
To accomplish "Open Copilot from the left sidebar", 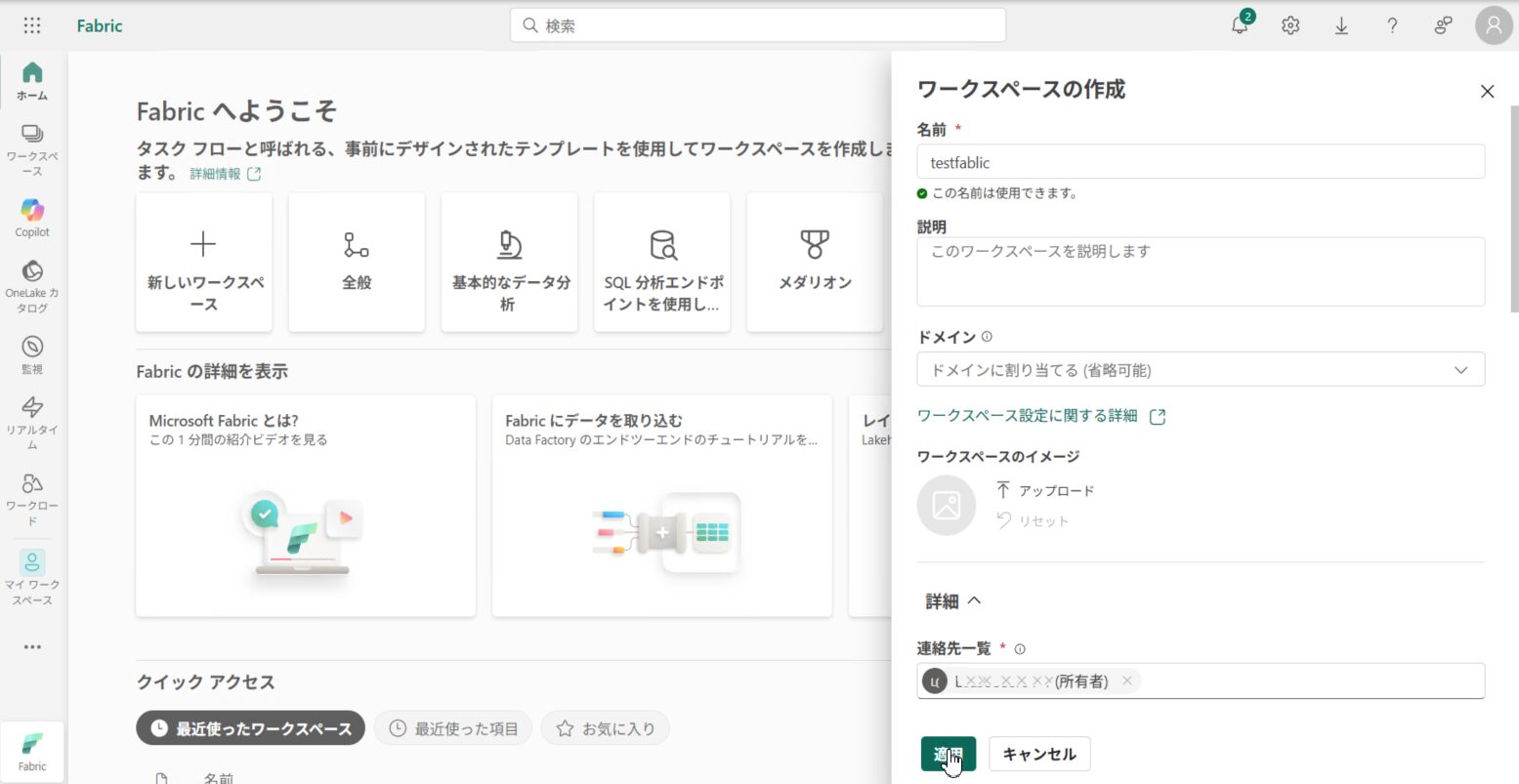I will (x=32, y=218).
